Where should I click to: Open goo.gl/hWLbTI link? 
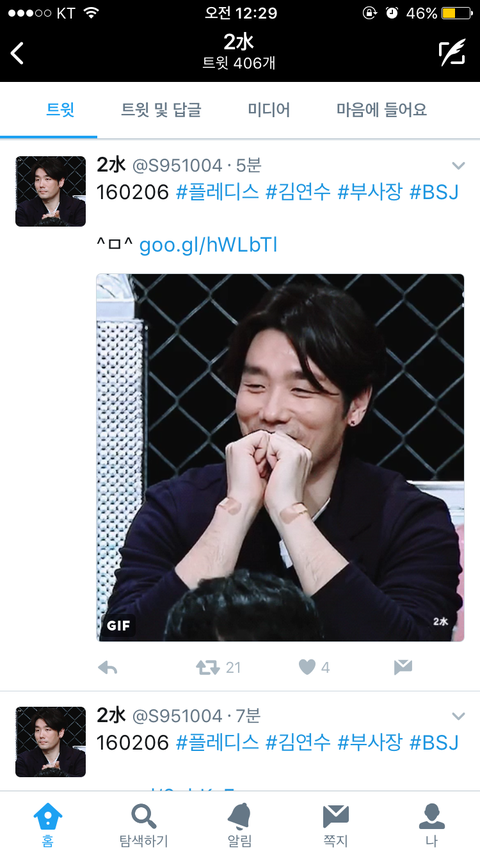tap(209, 246)
